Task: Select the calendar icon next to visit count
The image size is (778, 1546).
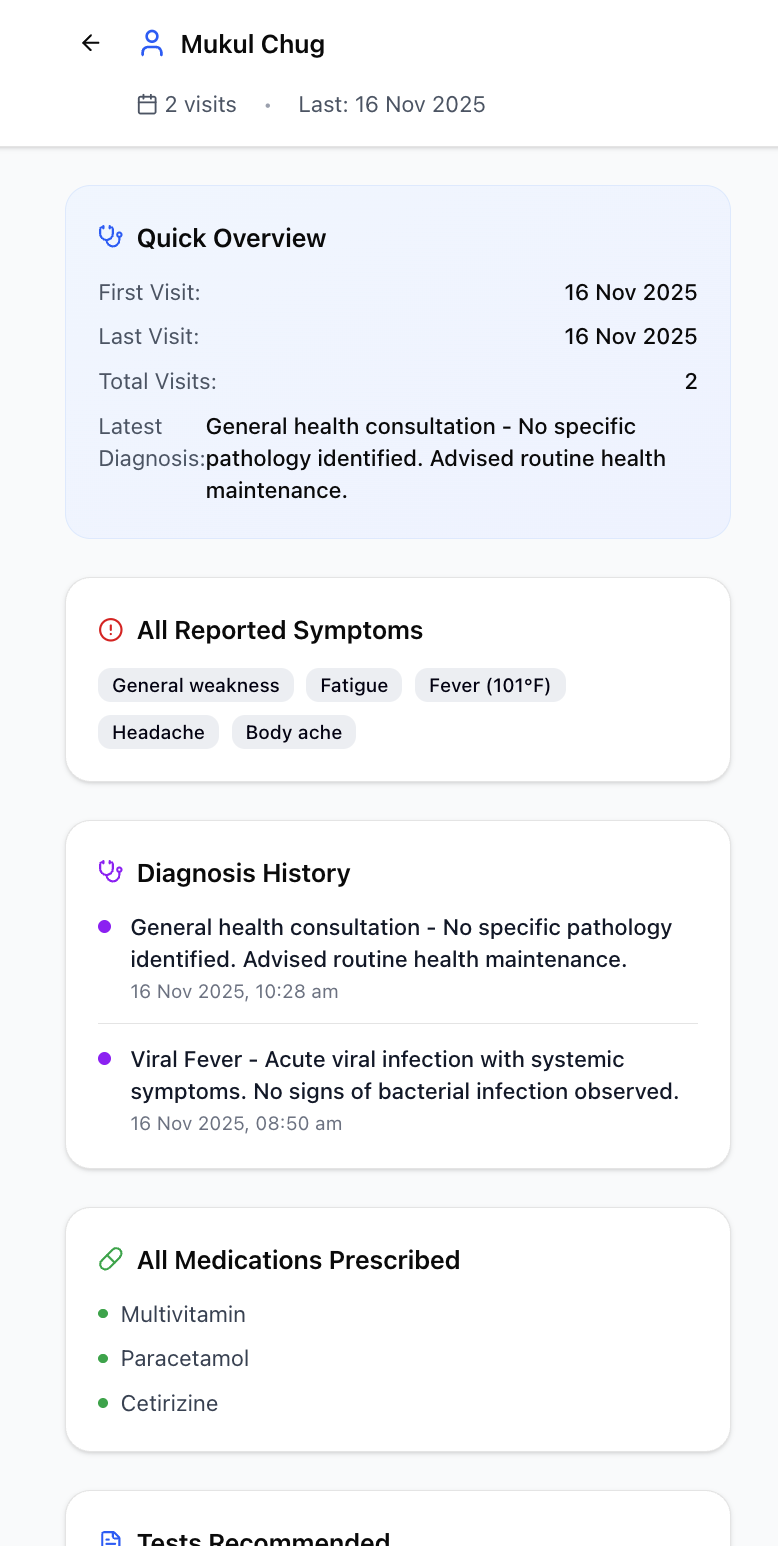Action: click(147, 104)
